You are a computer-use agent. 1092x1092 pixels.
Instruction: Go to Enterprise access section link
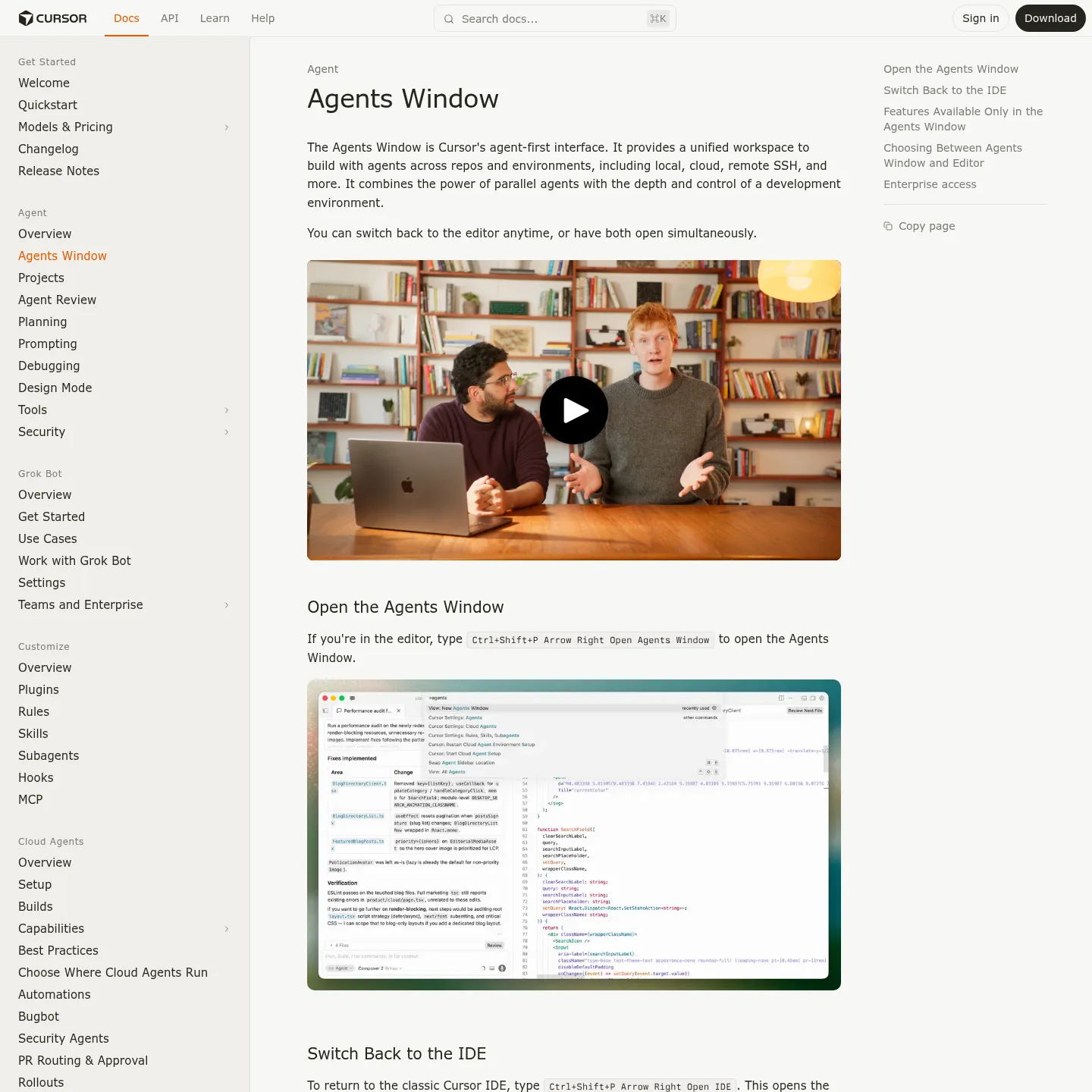930,184
